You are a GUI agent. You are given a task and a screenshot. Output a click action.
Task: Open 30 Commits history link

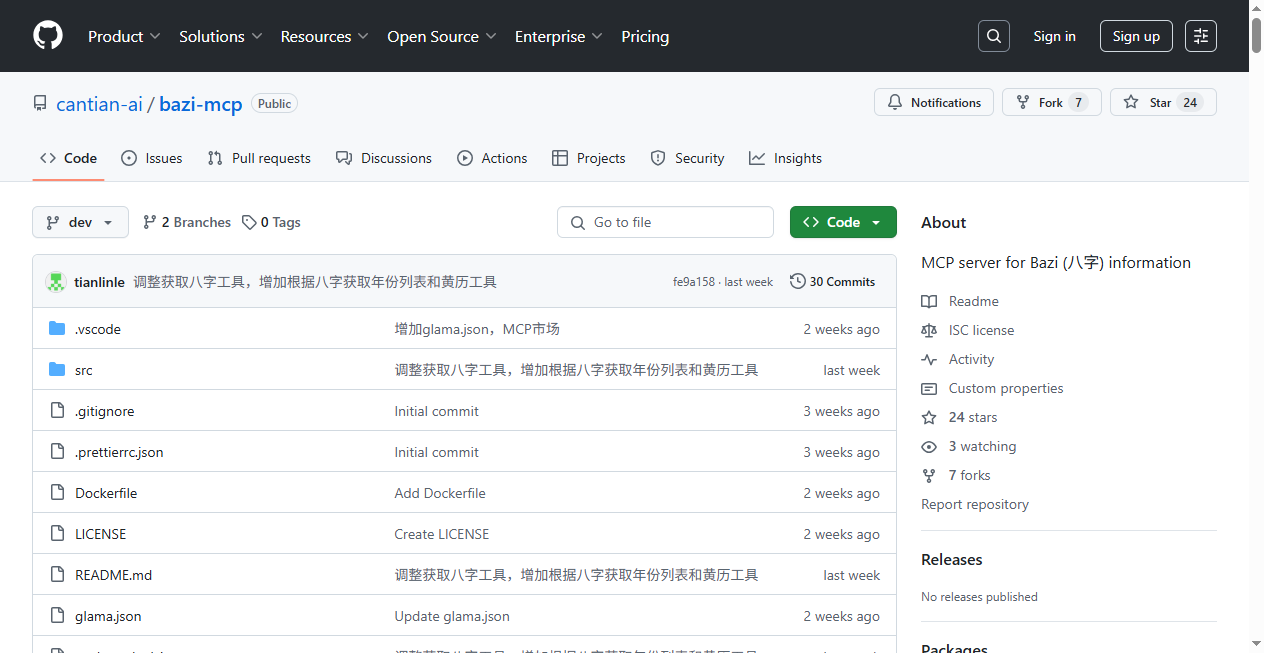click(832, 282)
